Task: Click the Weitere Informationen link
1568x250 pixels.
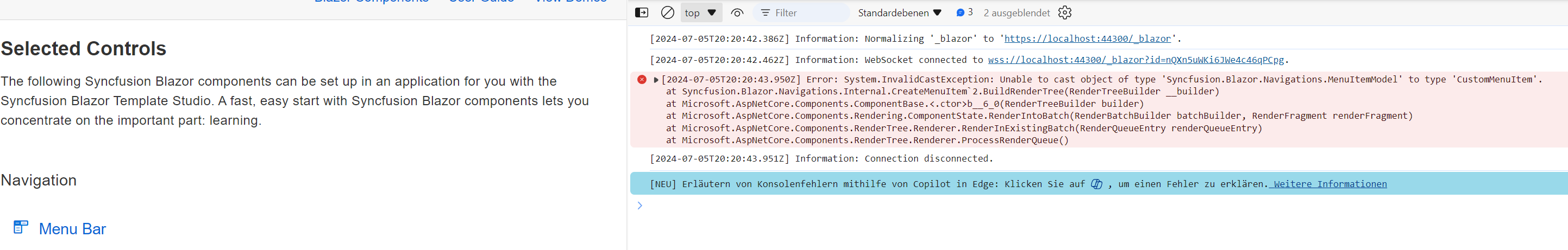Action: pos(1329,184)
